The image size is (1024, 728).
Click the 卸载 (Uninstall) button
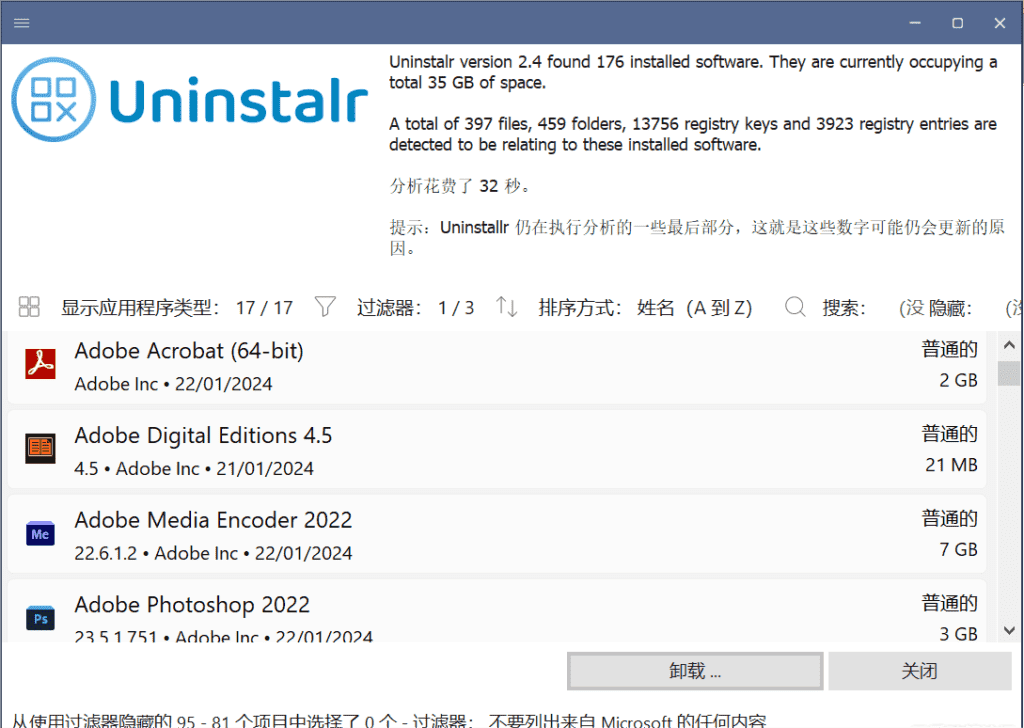click(695, 671)
